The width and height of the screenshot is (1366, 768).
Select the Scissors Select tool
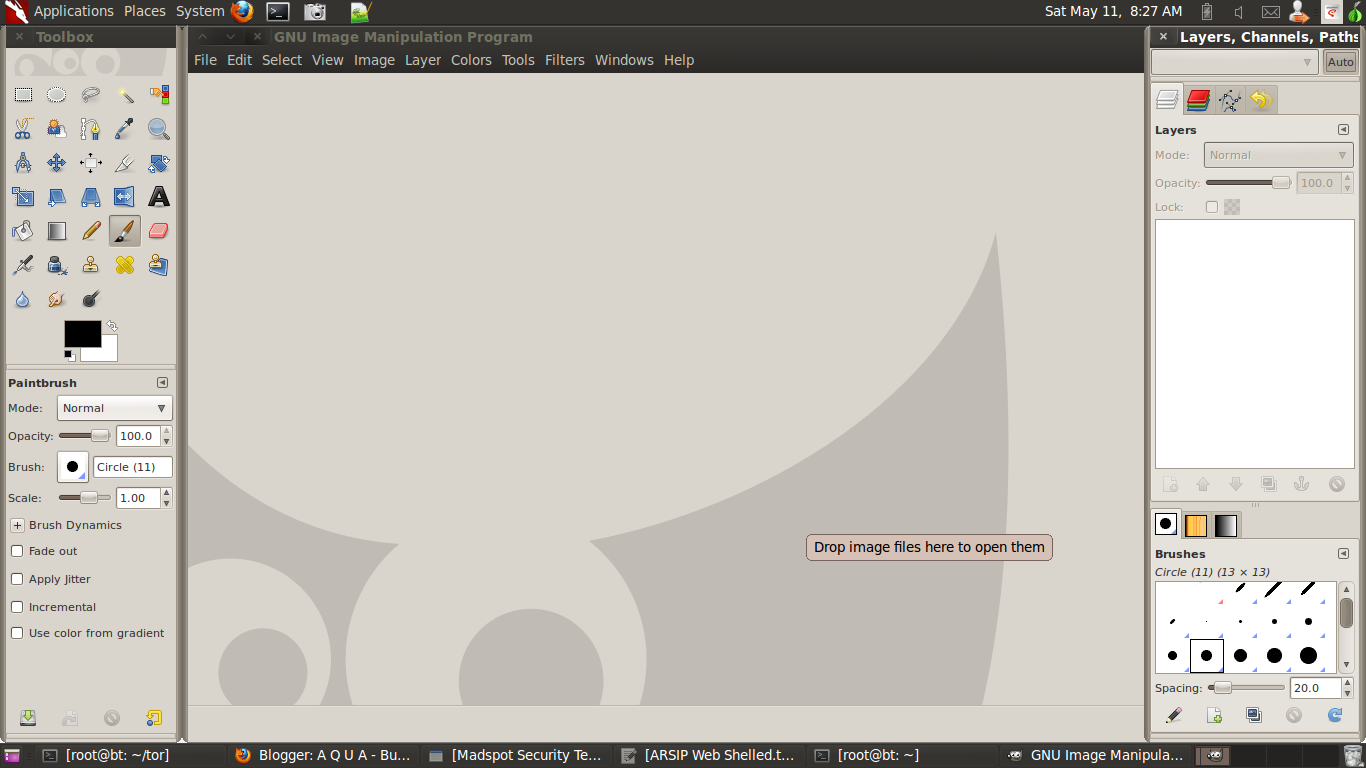pyautogui.click(x=23, y=129)
